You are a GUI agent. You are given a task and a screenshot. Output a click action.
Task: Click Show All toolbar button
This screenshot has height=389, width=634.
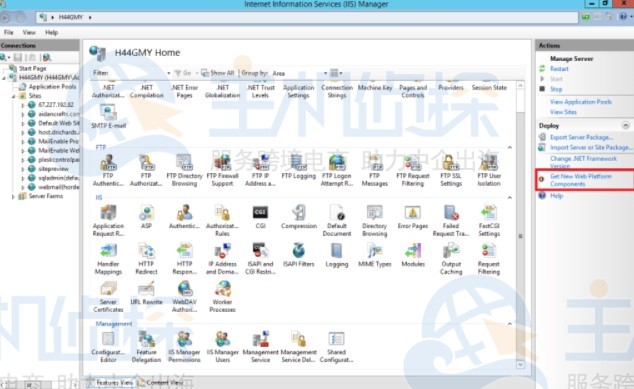(218, 73)
